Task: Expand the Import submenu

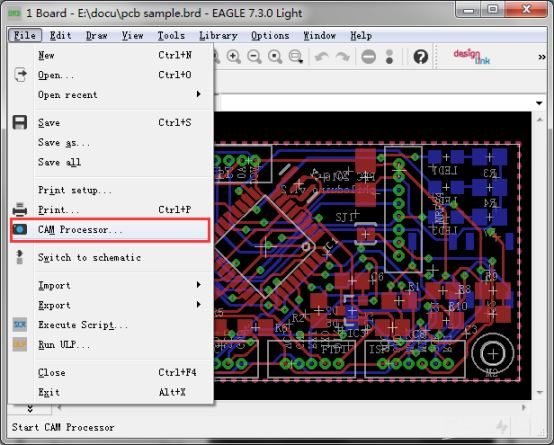Action: tap(111, 285)
